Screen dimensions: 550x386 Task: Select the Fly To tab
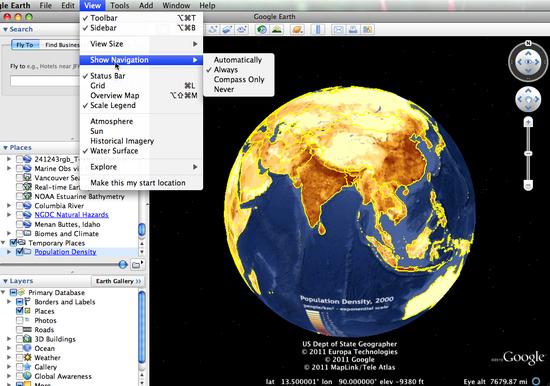25,45
